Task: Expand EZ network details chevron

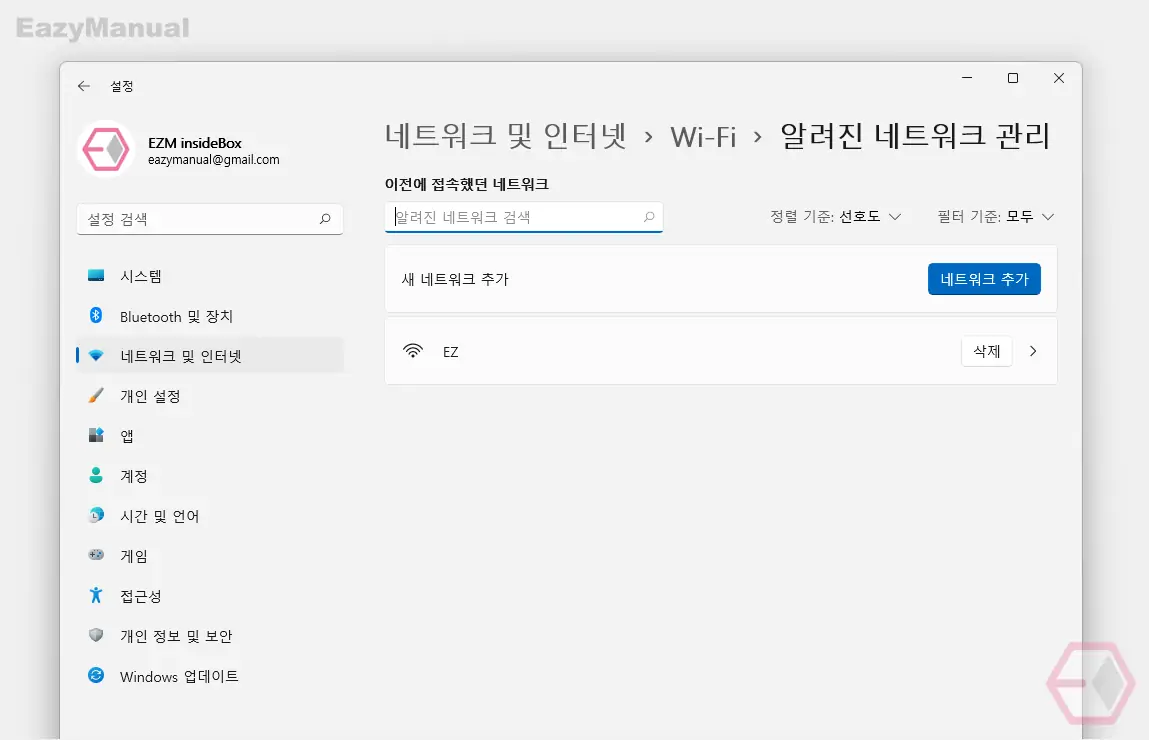Action: click(1033, 351)
